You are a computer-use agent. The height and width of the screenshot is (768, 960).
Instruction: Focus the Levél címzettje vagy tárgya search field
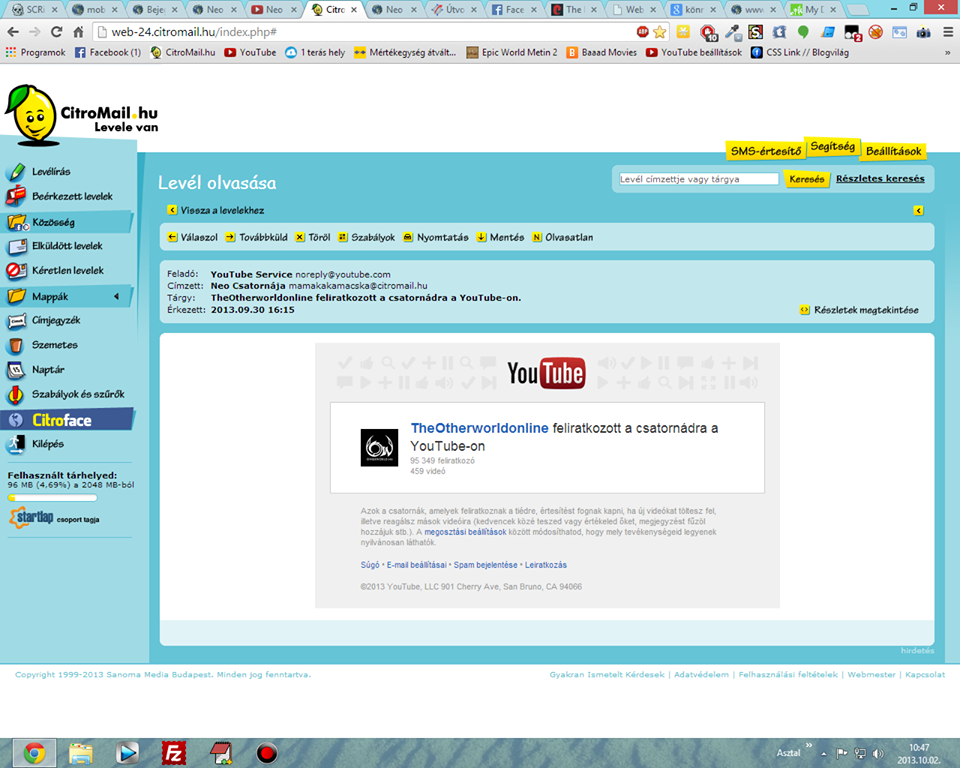point(699,179)
